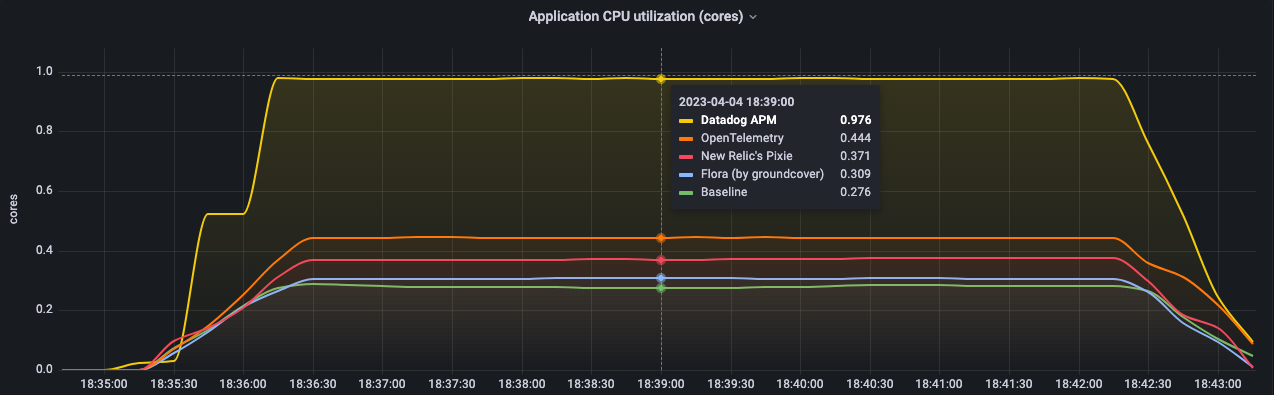Viewport: 1274px width, 395px height.
Task: Click the OpenTelemetry tooltip color swatch
Action: point(686,138)
